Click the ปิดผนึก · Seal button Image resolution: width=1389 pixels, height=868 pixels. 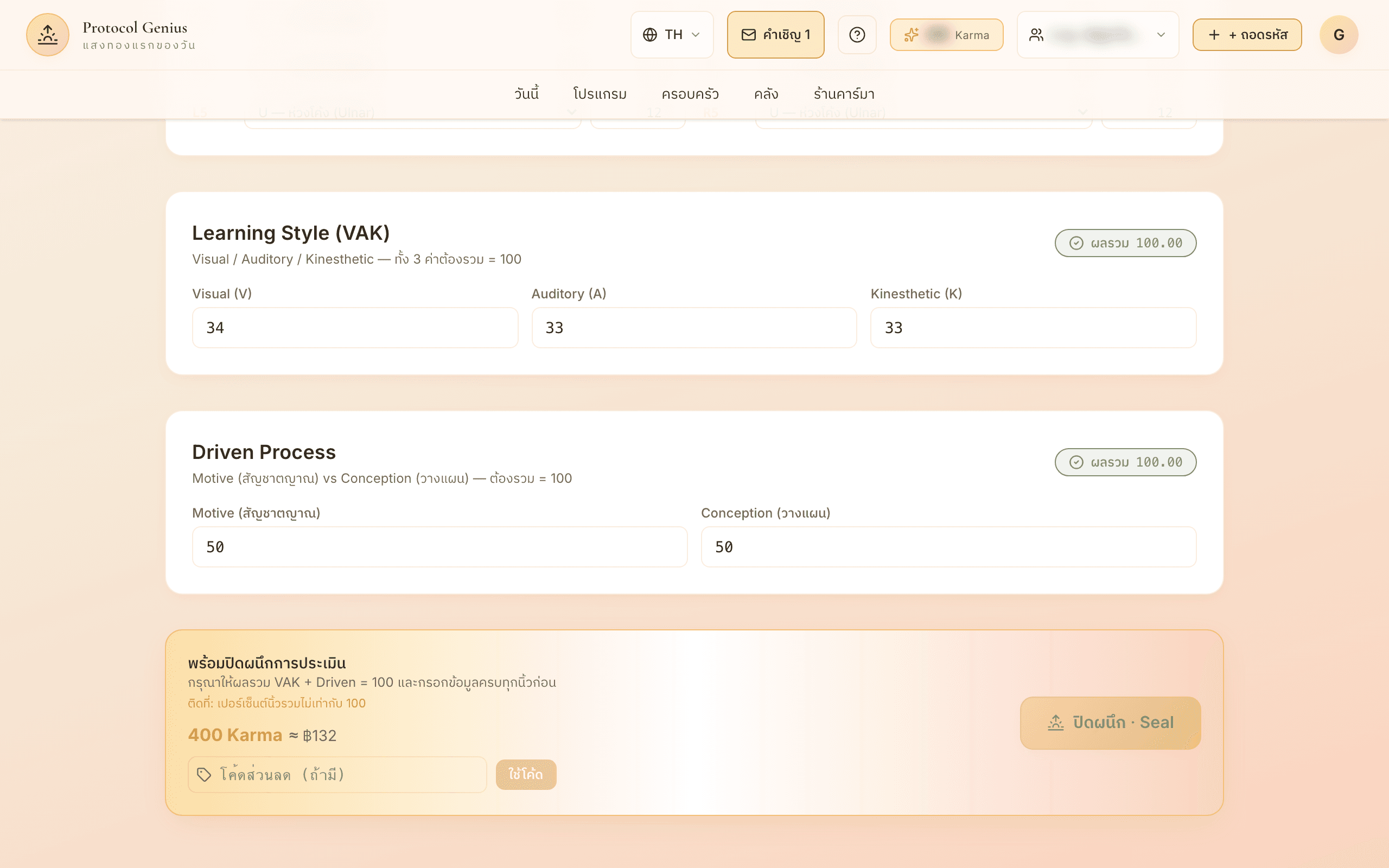coord(1110,723)
